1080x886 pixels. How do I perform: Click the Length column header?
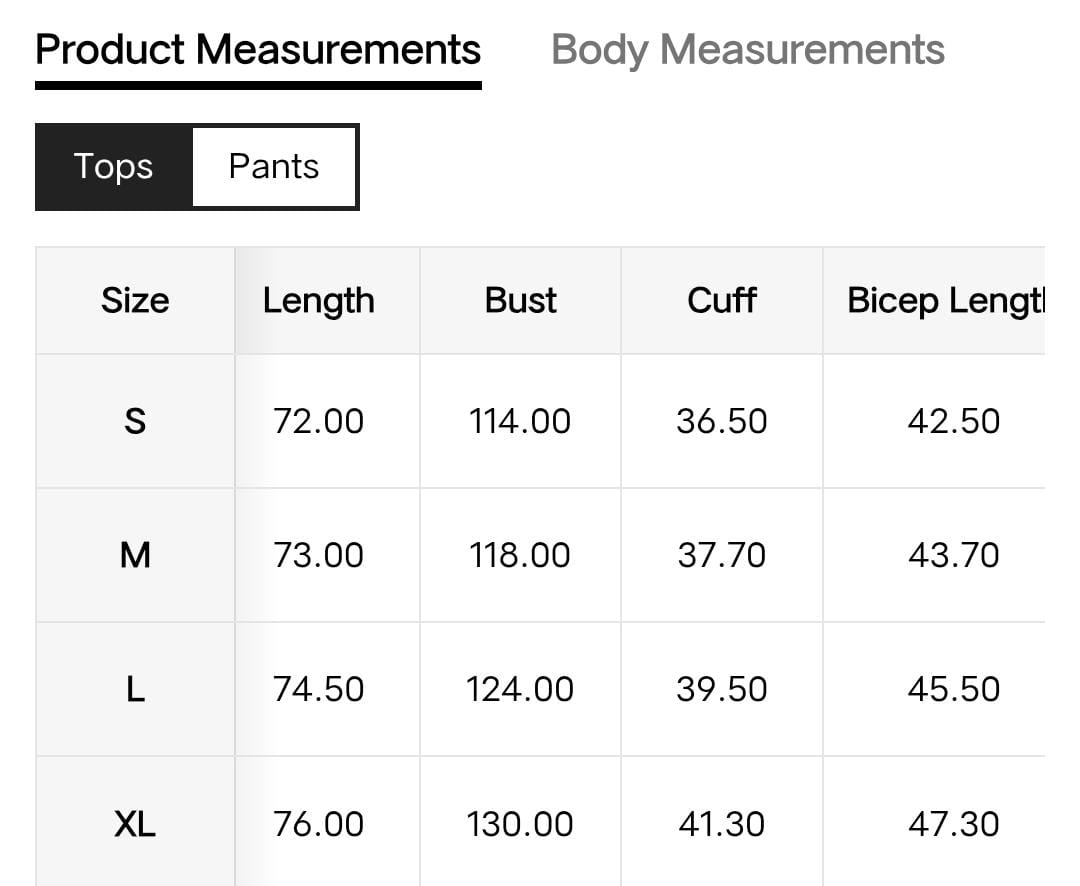click(318, 300)
